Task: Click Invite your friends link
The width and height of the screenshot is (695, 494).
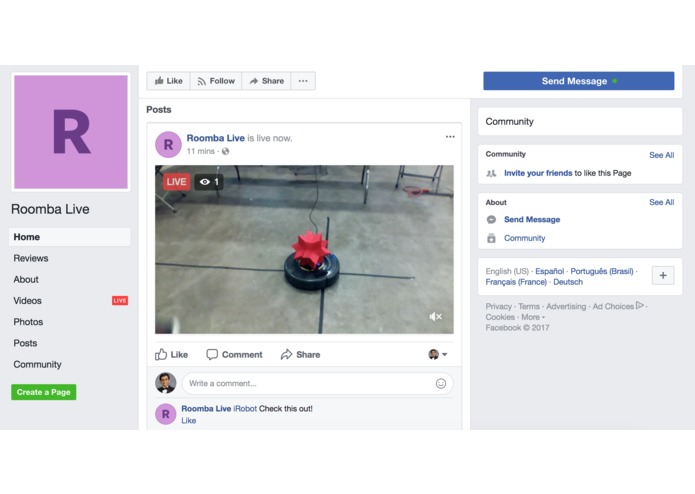Action: click(x=538, y=173)
